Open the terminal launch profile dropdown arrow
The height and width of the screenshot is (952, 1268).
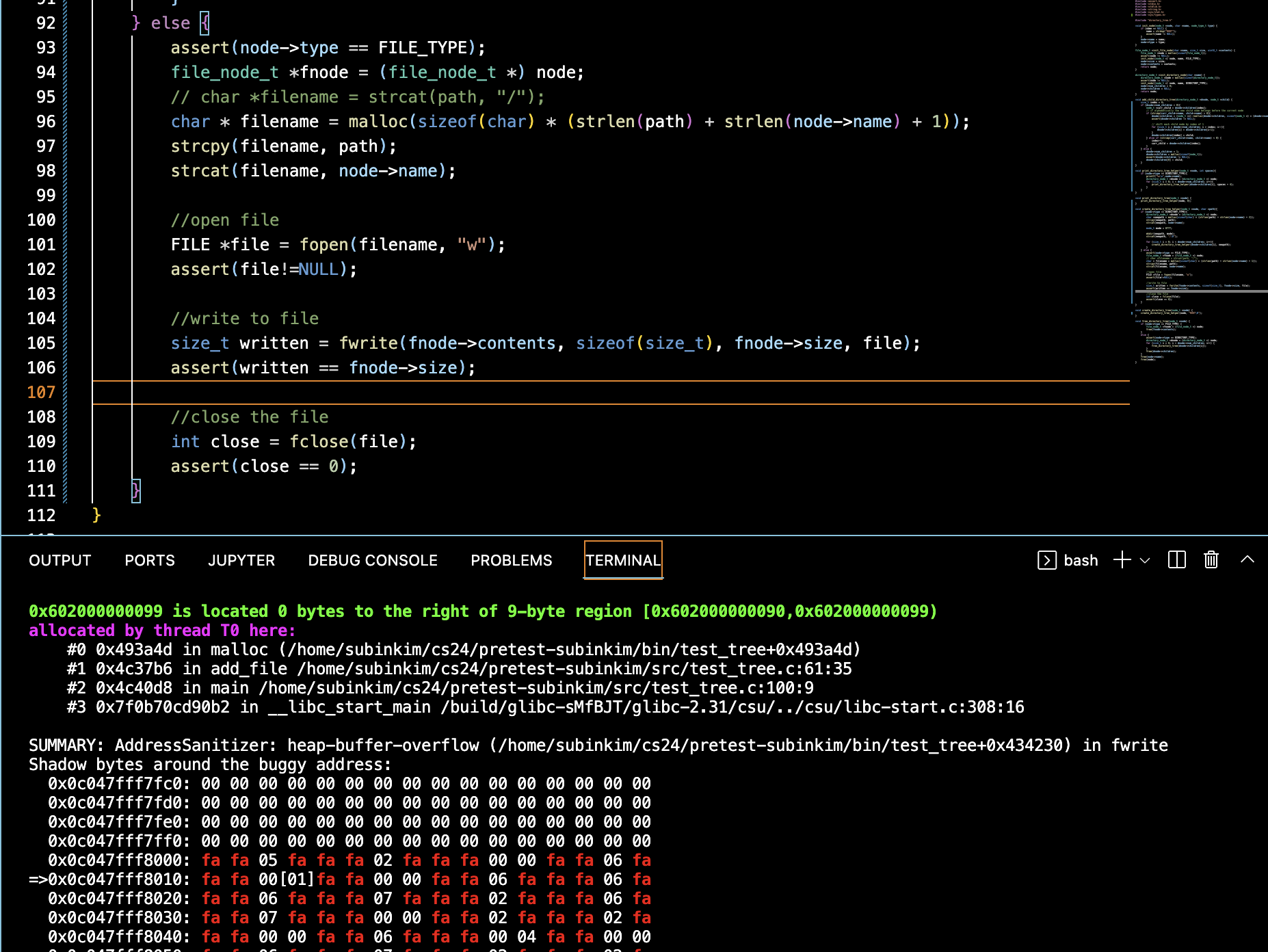coord(1145,560)
